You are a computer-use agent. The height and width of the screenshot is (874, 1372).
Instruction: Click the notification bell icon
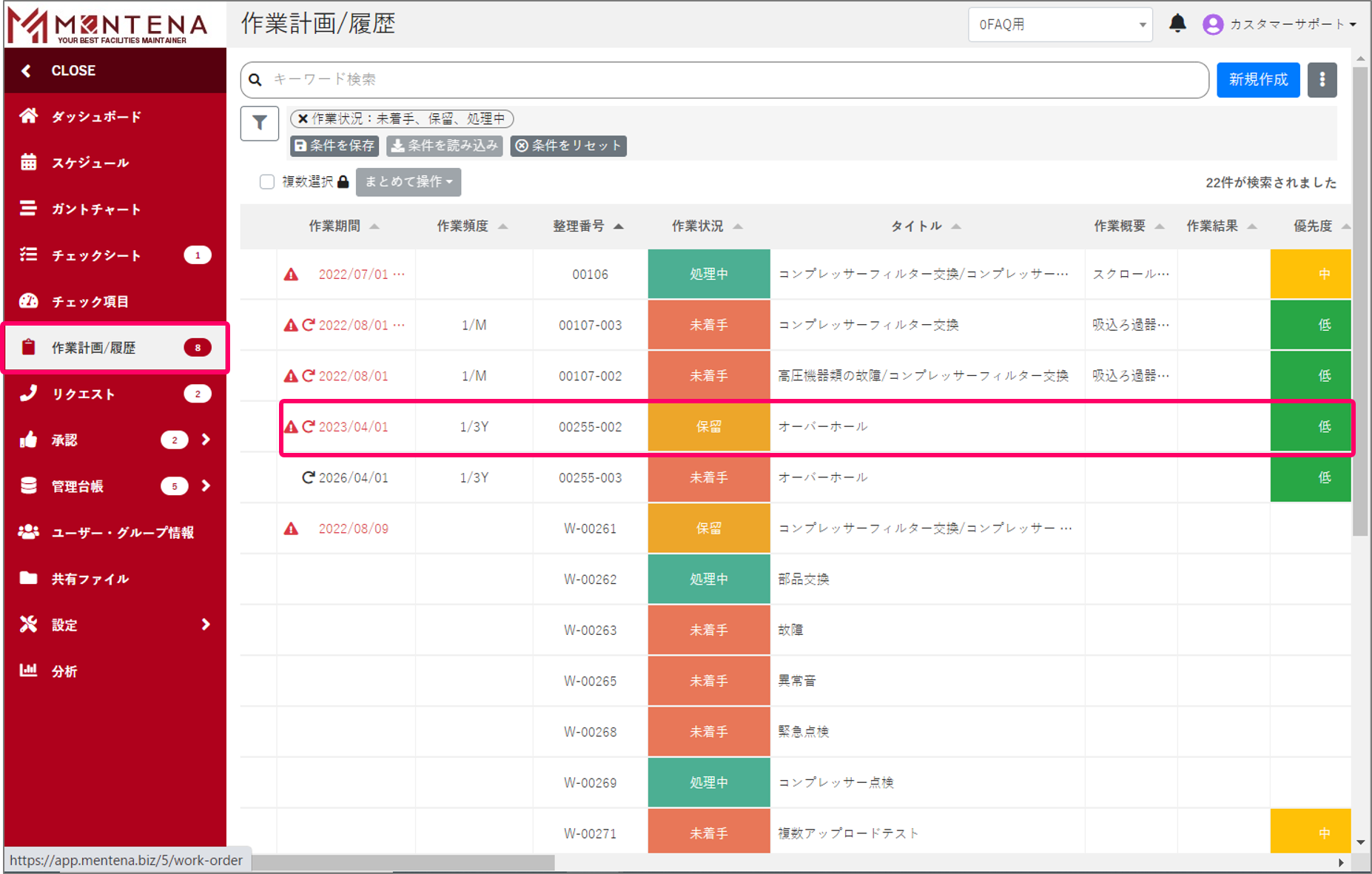[1177, 24]
